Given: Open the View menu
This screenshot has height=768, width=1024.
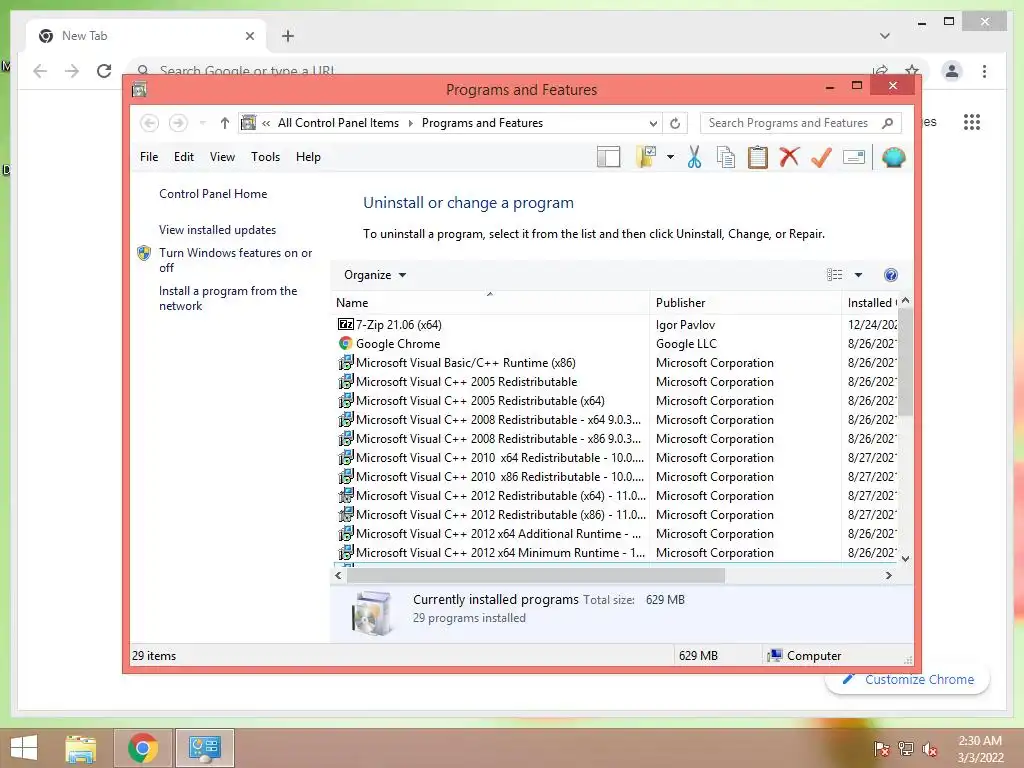Looking at the screenshot, I should pos(222,157).
